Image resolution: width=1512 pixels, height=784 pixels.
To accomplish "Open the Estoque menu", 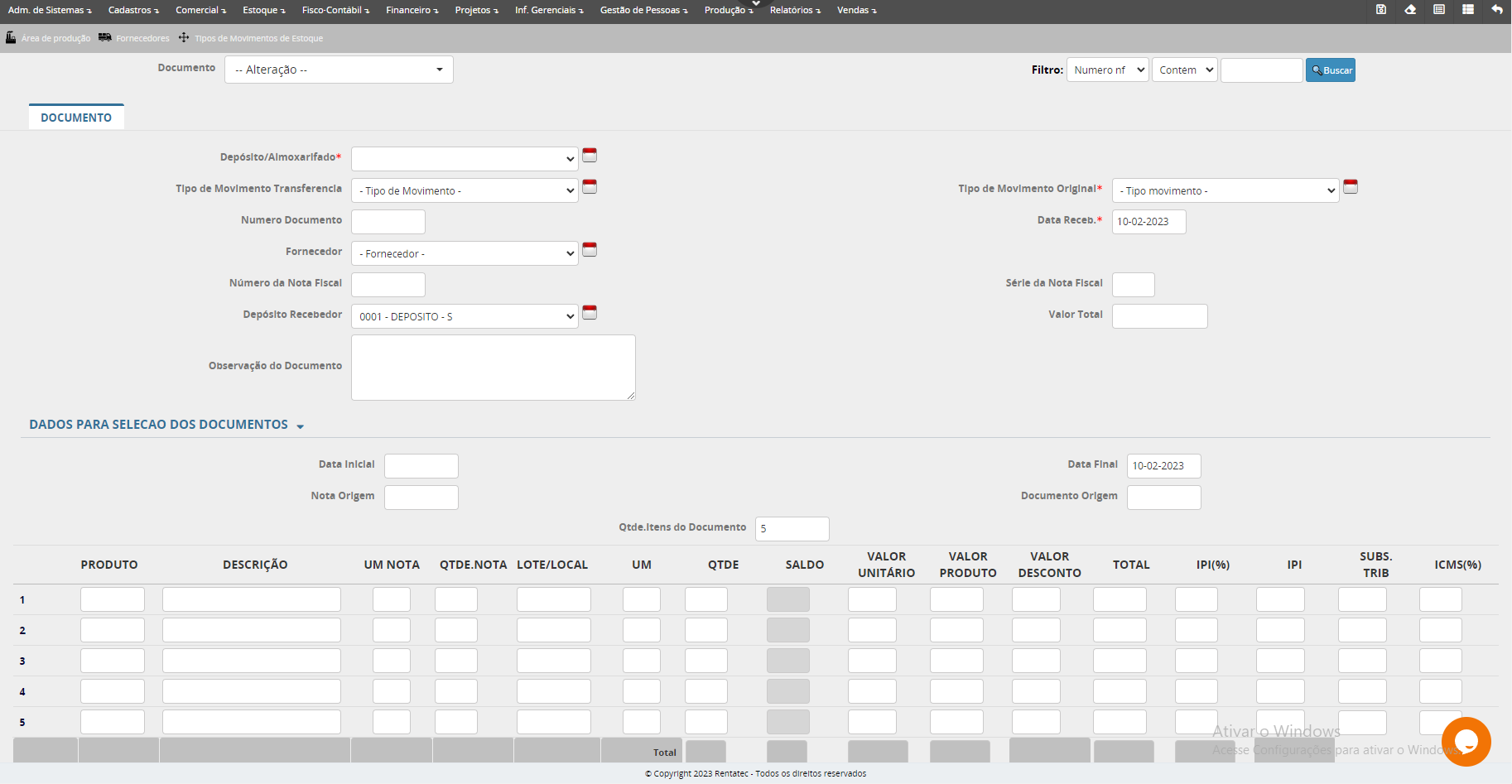I will [x=263, y=10].
